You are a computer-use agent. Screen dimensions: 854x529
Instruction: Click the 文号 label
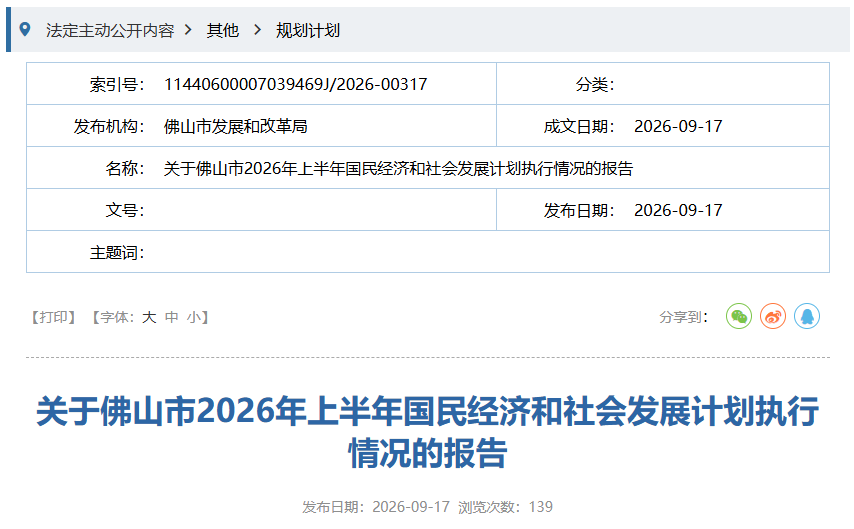coord(125,210)
